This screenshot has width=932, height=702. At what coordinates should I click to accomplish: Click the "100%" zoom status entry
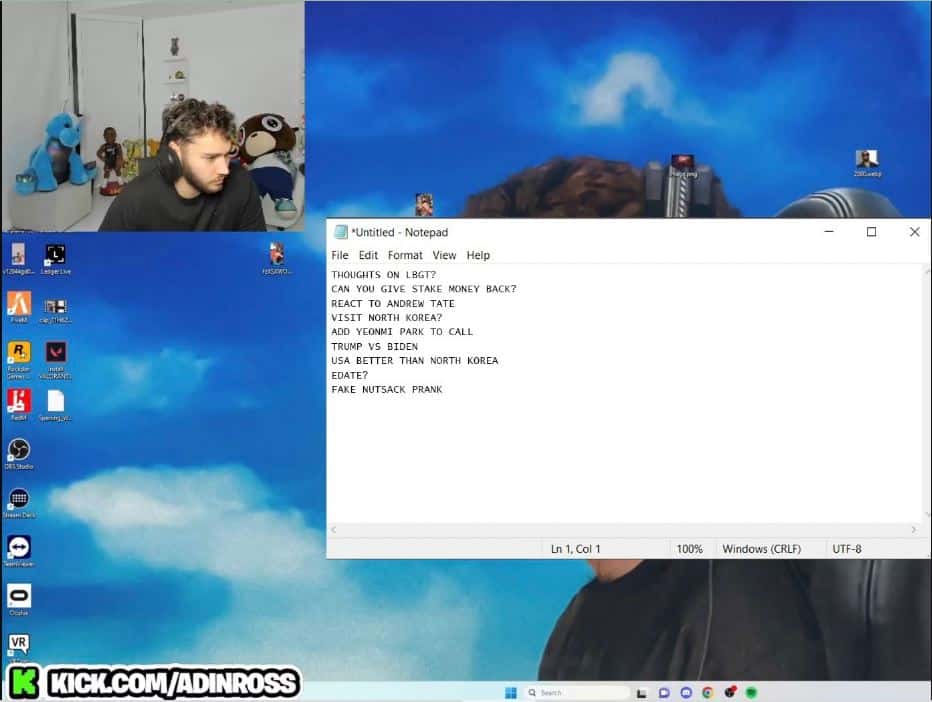click(x=689, y=549)
